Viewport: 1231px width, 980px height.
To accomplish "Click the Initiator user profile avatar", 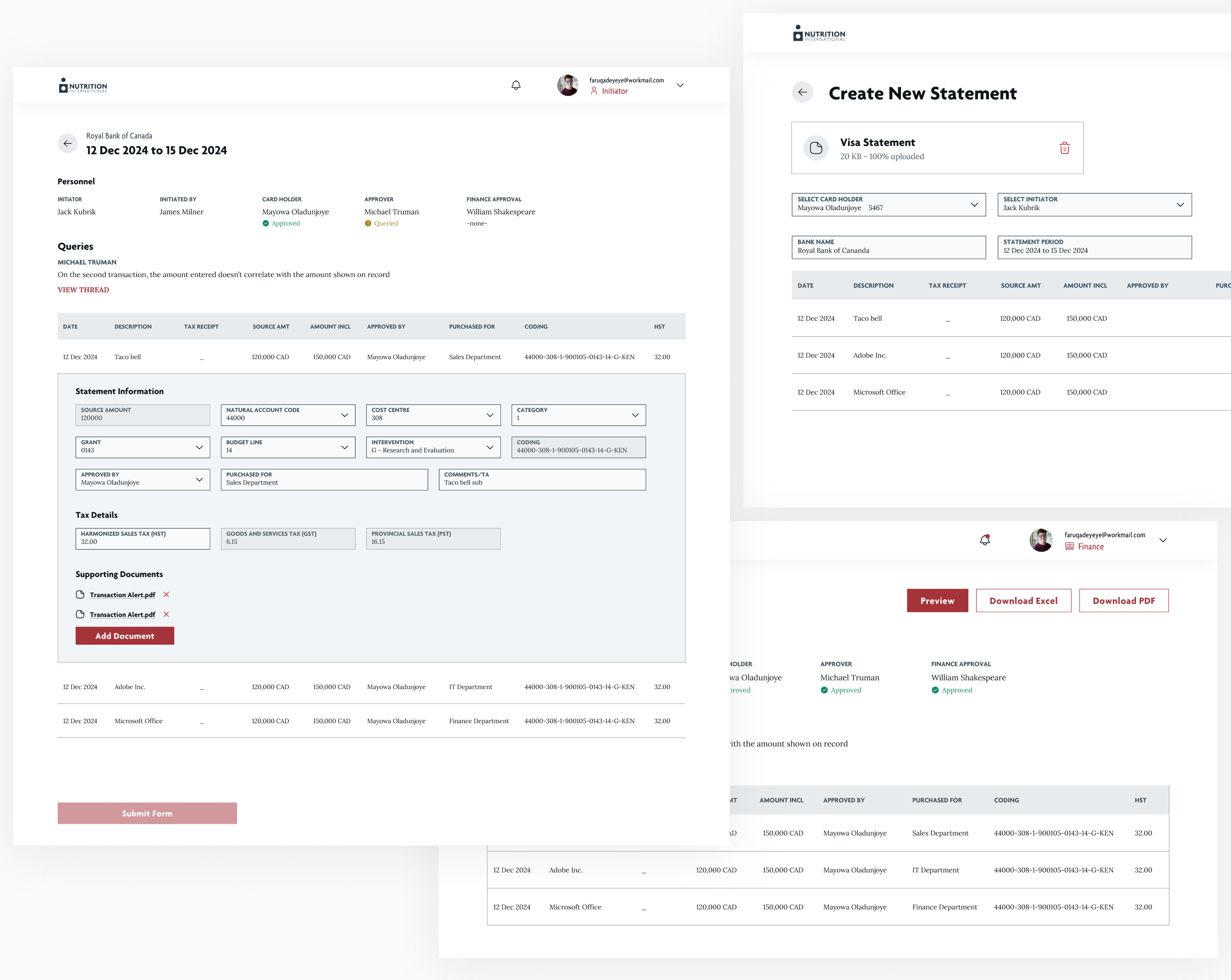I will 568,85.
